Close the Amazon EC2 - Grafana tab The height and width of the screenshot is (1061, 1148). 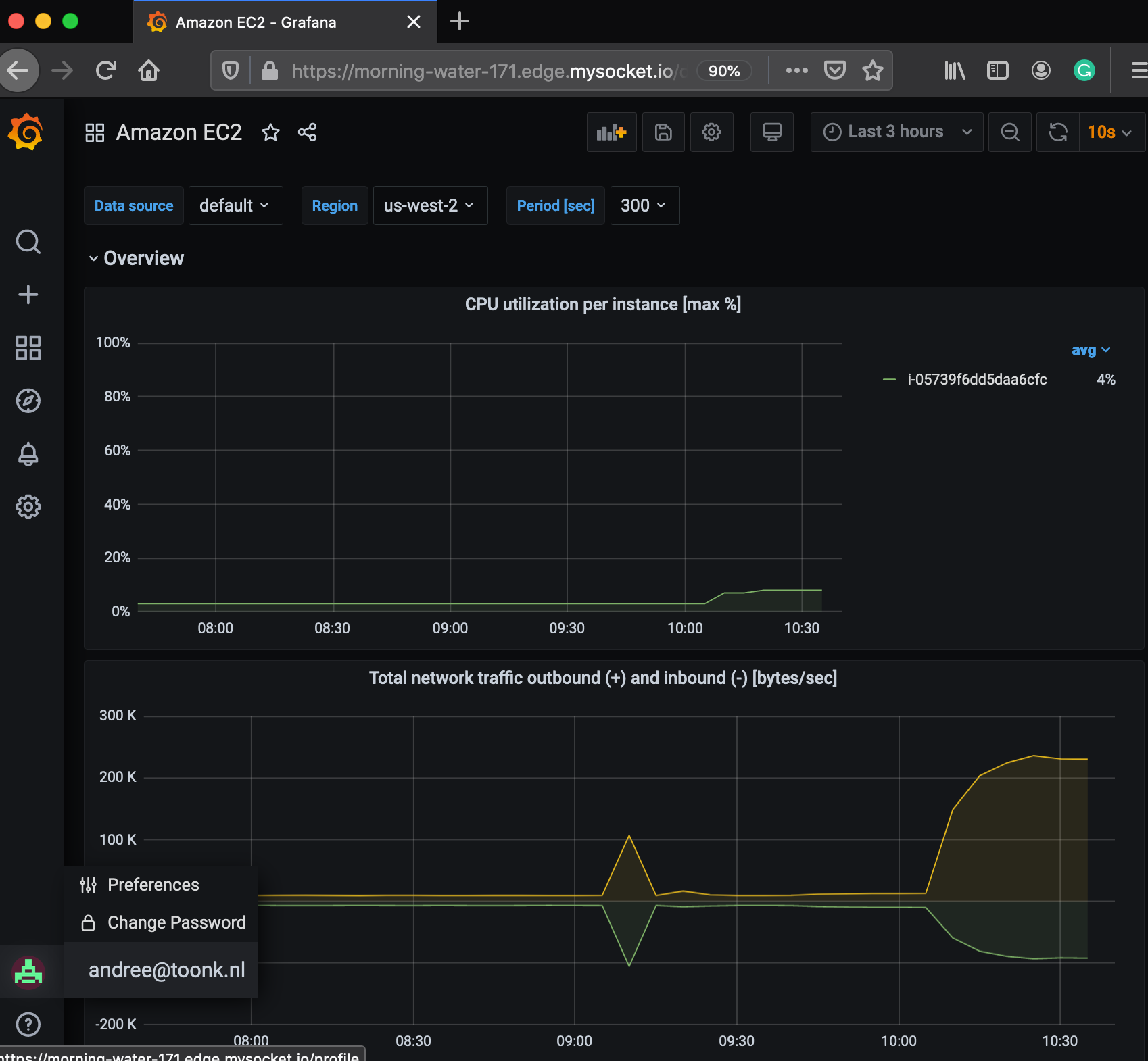tap(414, 22)
